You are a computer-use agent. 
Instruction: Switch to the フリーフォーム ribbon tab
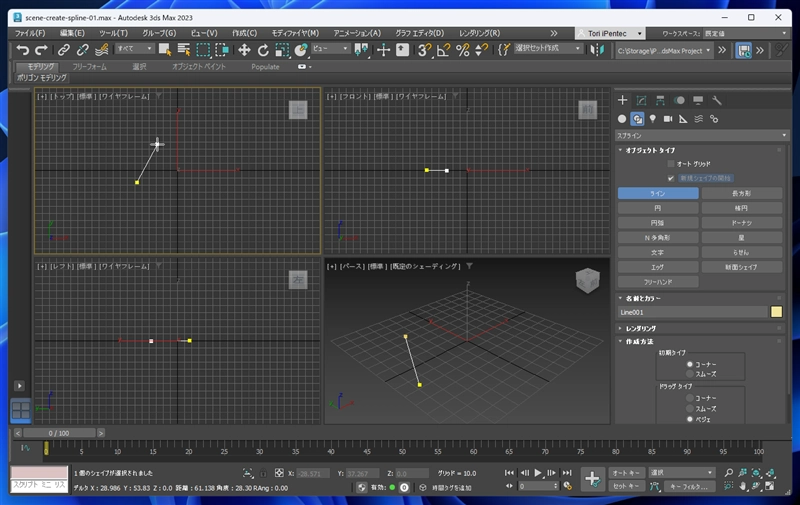[x=89, y=67]
